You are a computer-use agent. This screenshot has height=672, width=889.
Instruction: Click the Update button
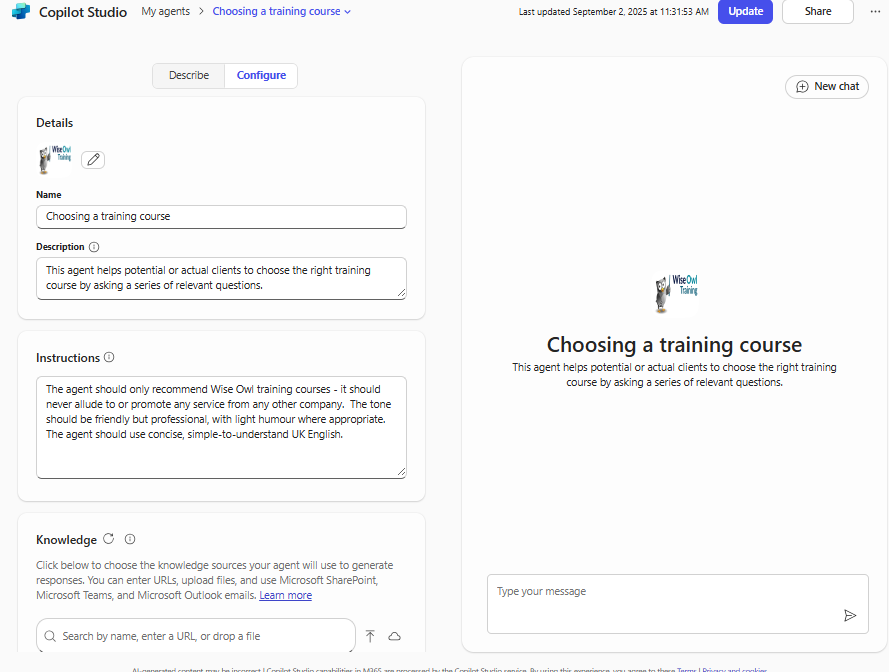[745, 11]
